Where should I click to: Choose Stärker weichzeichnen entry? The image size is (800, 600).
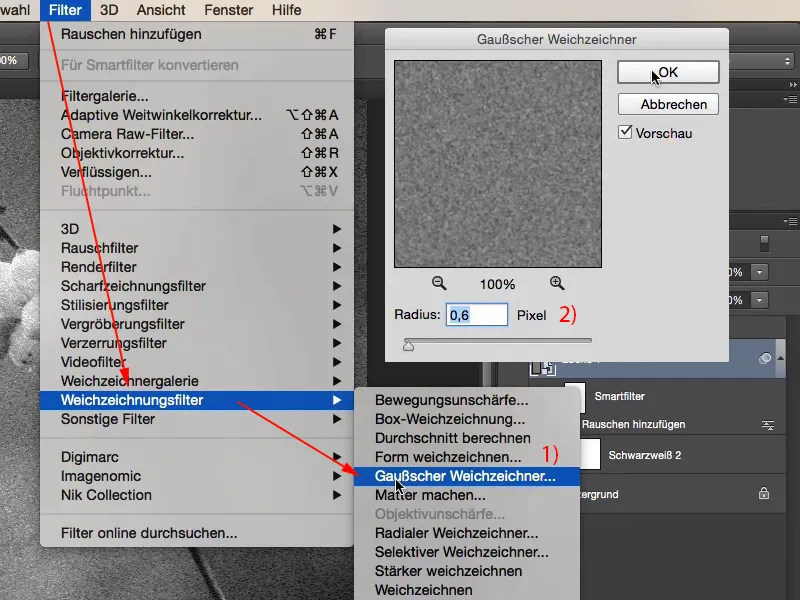[x=467, y=571]
